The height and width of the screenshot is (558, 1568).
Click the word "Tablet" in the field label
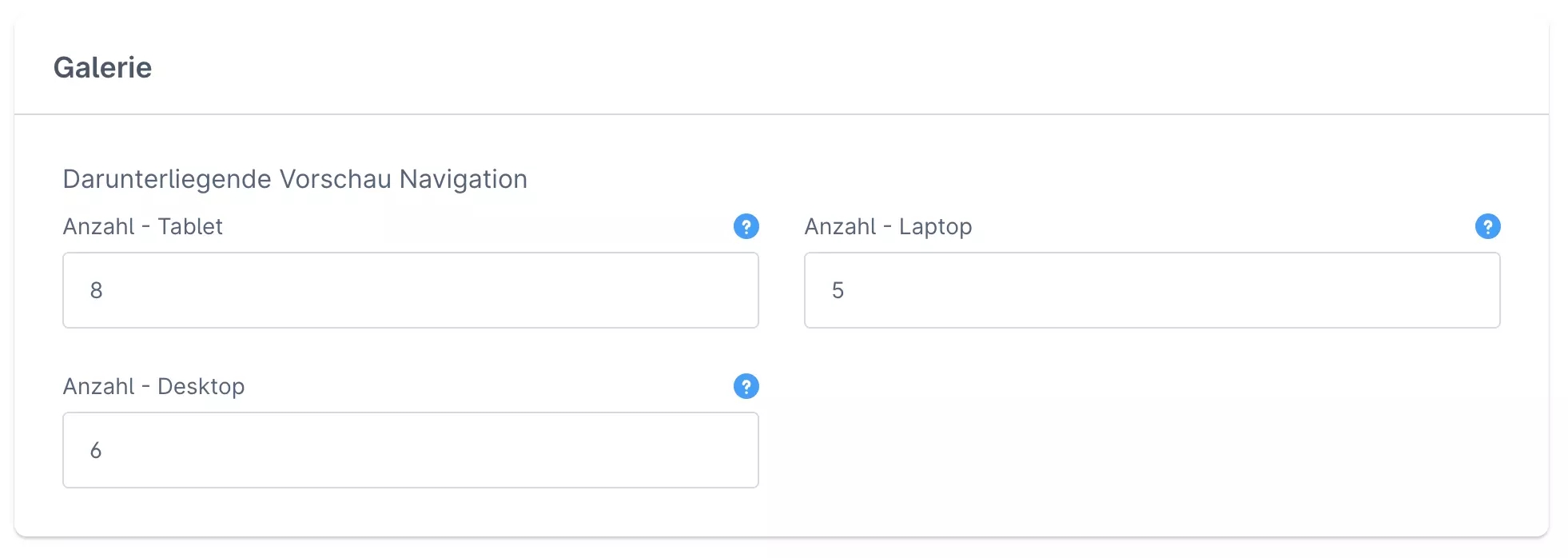point(190,227)
